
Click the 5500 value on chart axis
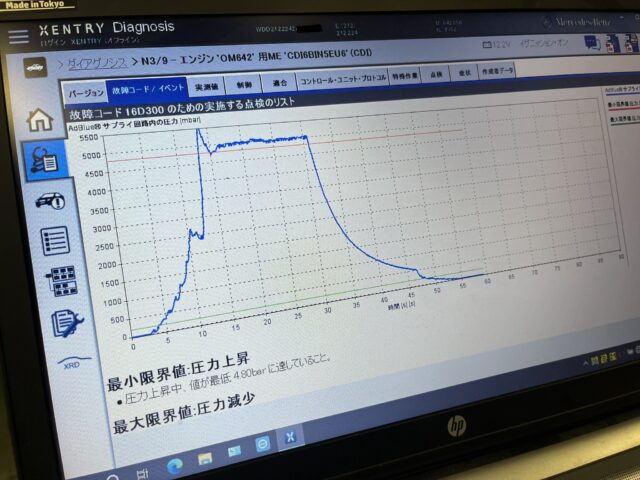89,138
